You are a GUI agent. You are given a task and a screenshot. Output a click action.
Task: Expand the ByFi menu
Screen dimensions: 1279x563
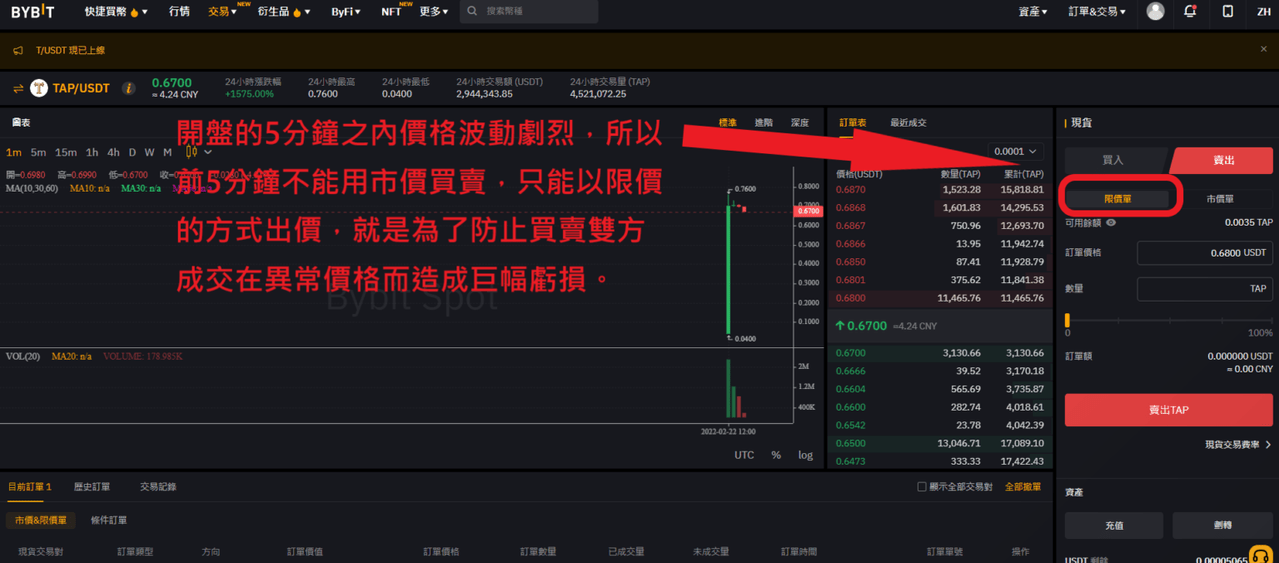tap(346, 12)
